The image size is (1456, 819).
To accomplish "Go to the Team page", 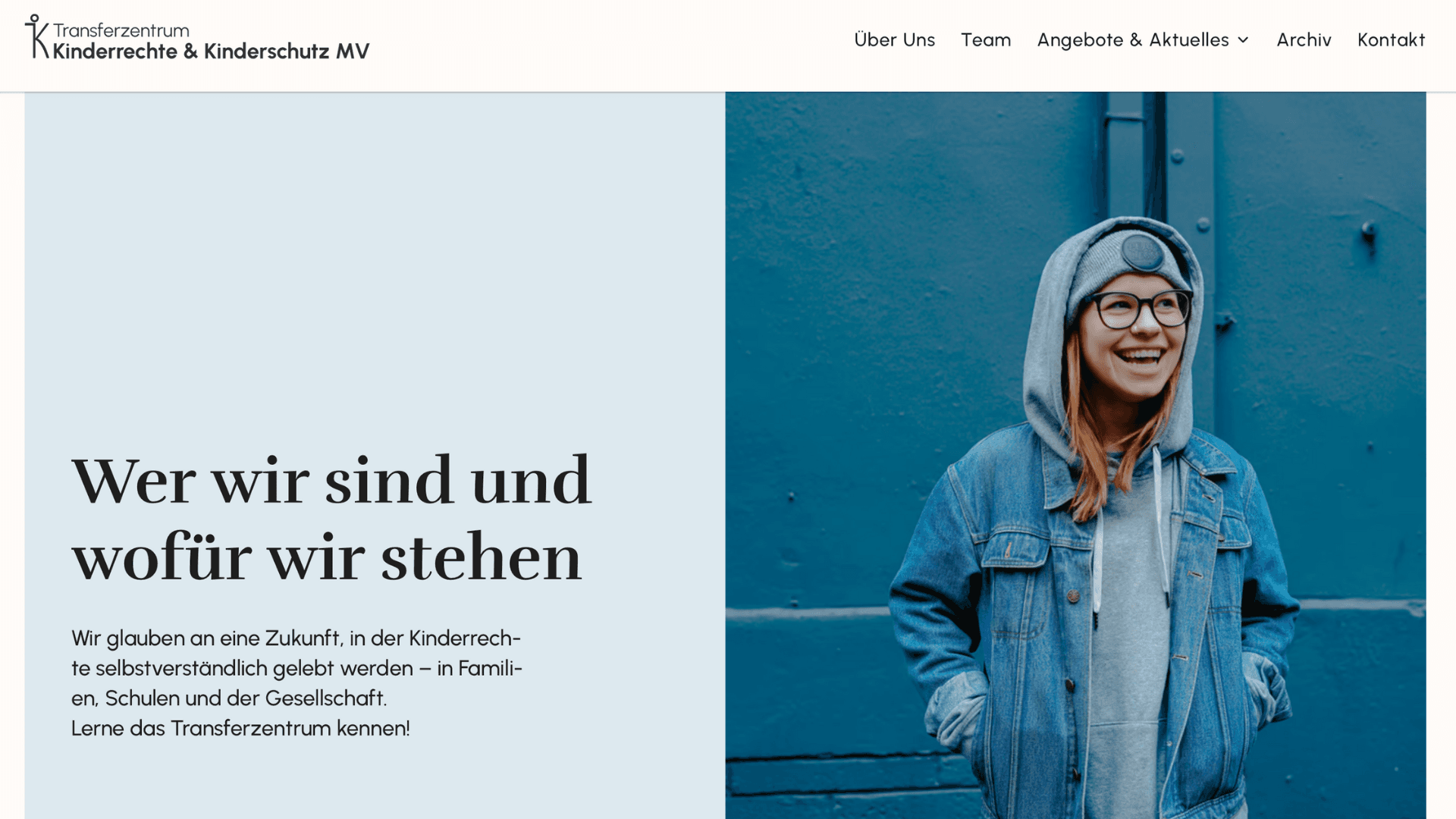I will click(x=986, y=39).
